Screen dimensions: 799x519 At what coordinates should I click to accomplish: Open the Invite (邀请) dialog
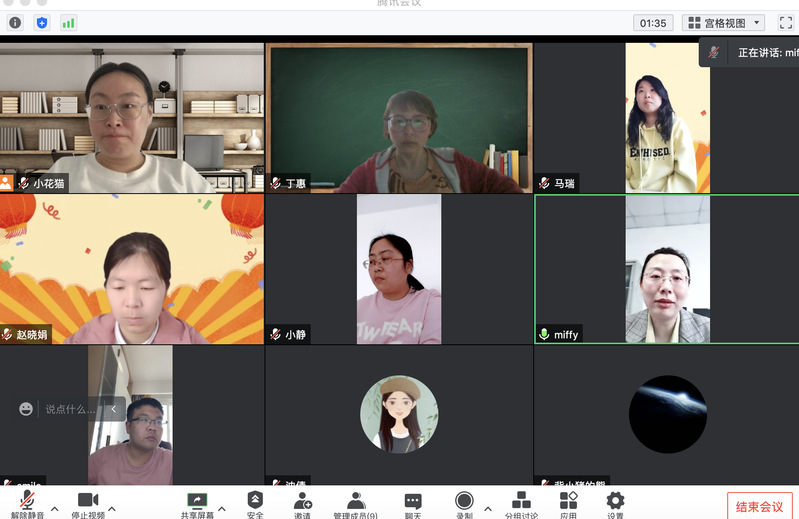(x=302, y=504)
